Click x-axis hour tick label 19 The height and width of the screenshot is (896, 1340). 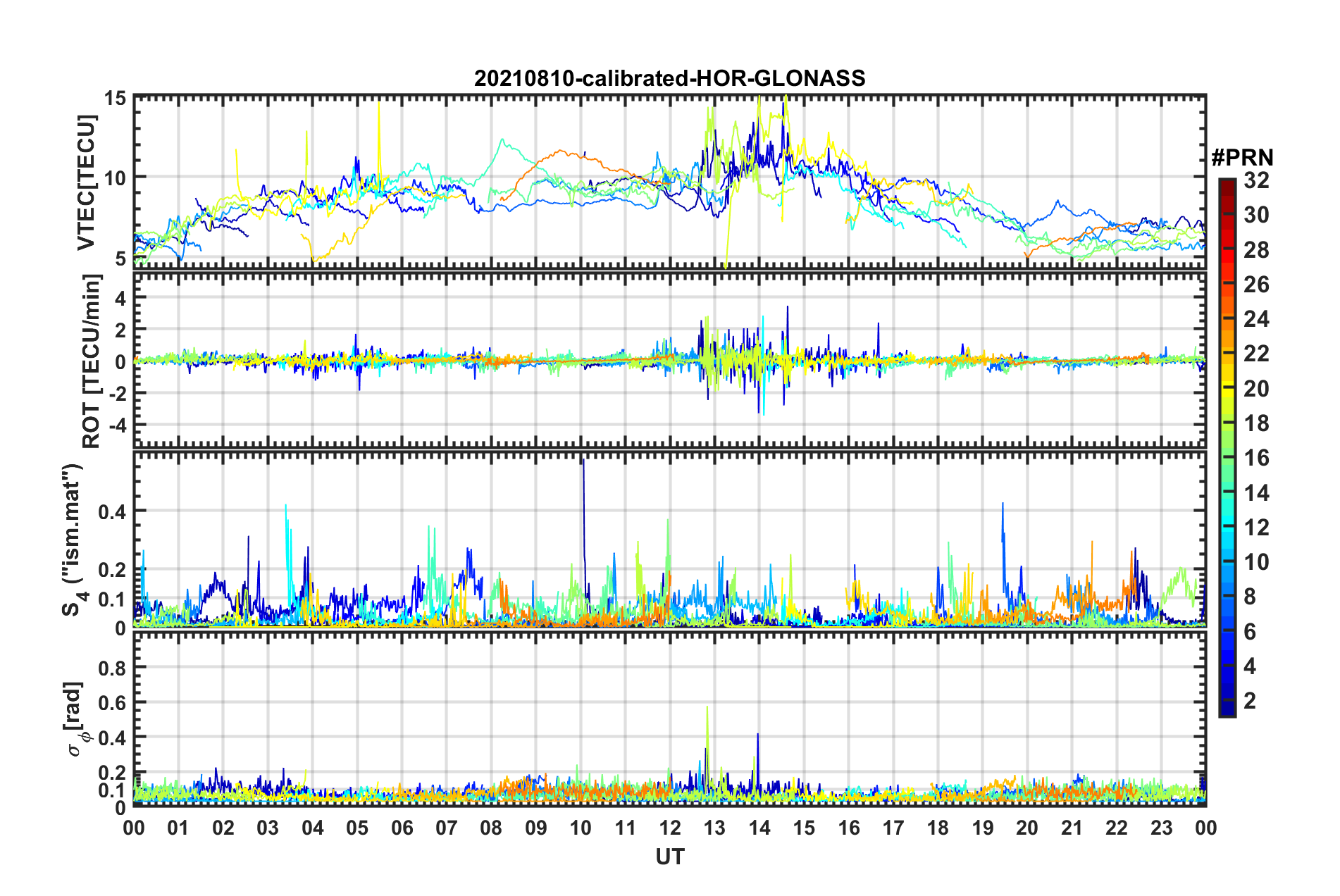tap(983, 828)
